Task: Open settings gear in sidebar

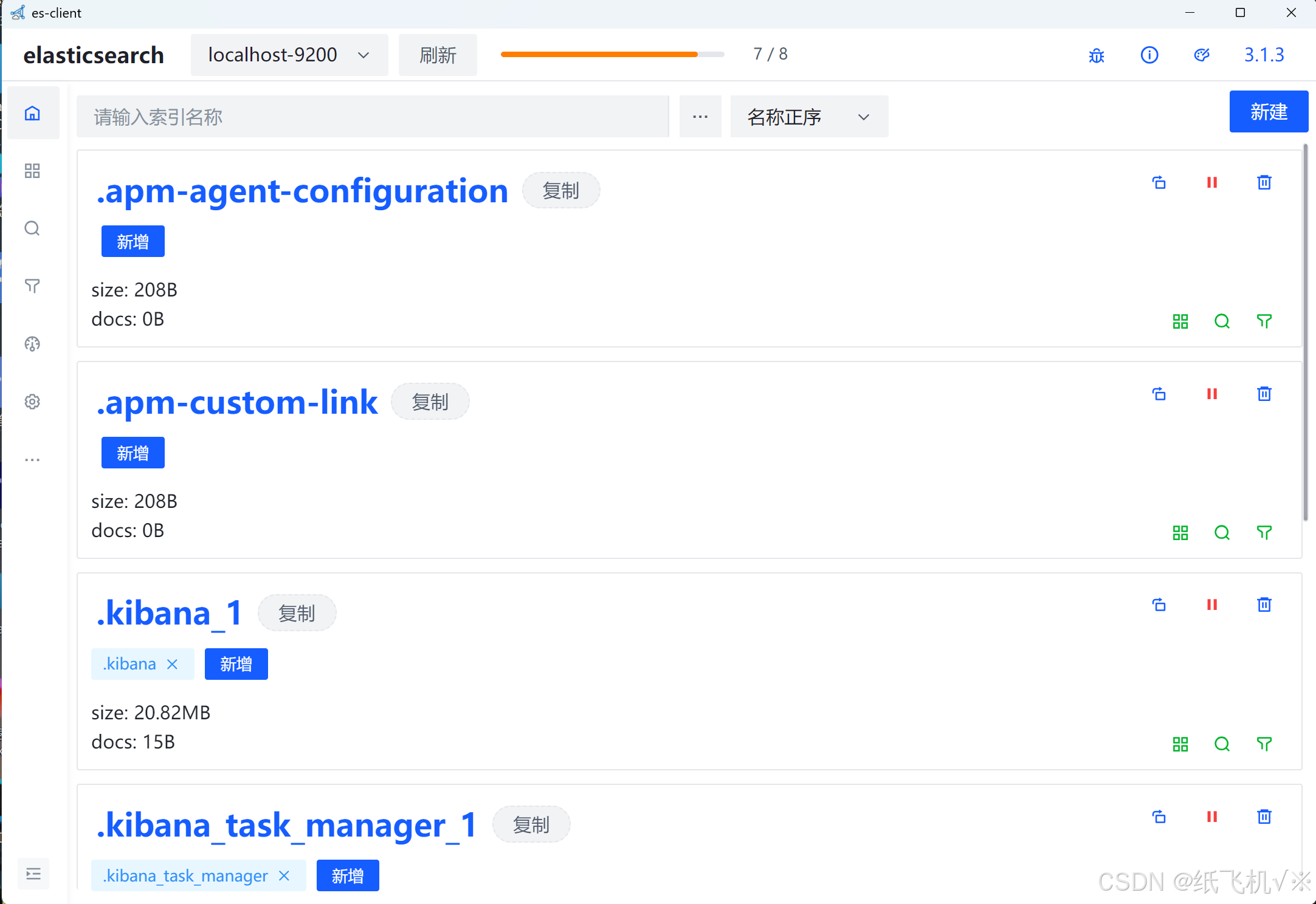Action: pos(32,402)
